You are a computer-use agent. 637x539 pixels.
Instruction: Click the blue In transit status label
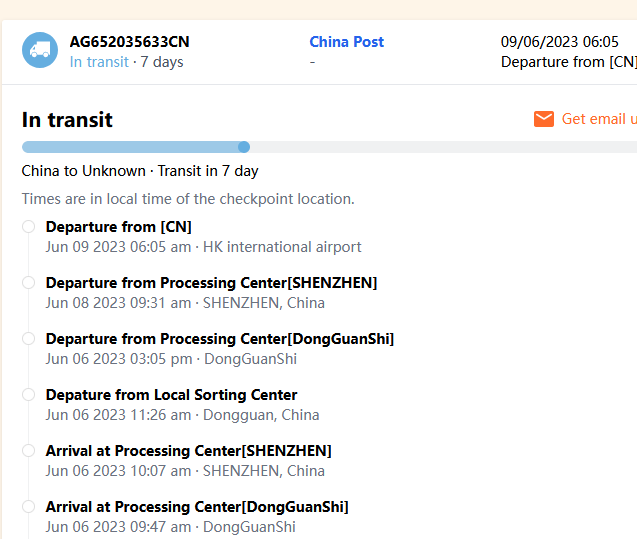click(99, 62)
